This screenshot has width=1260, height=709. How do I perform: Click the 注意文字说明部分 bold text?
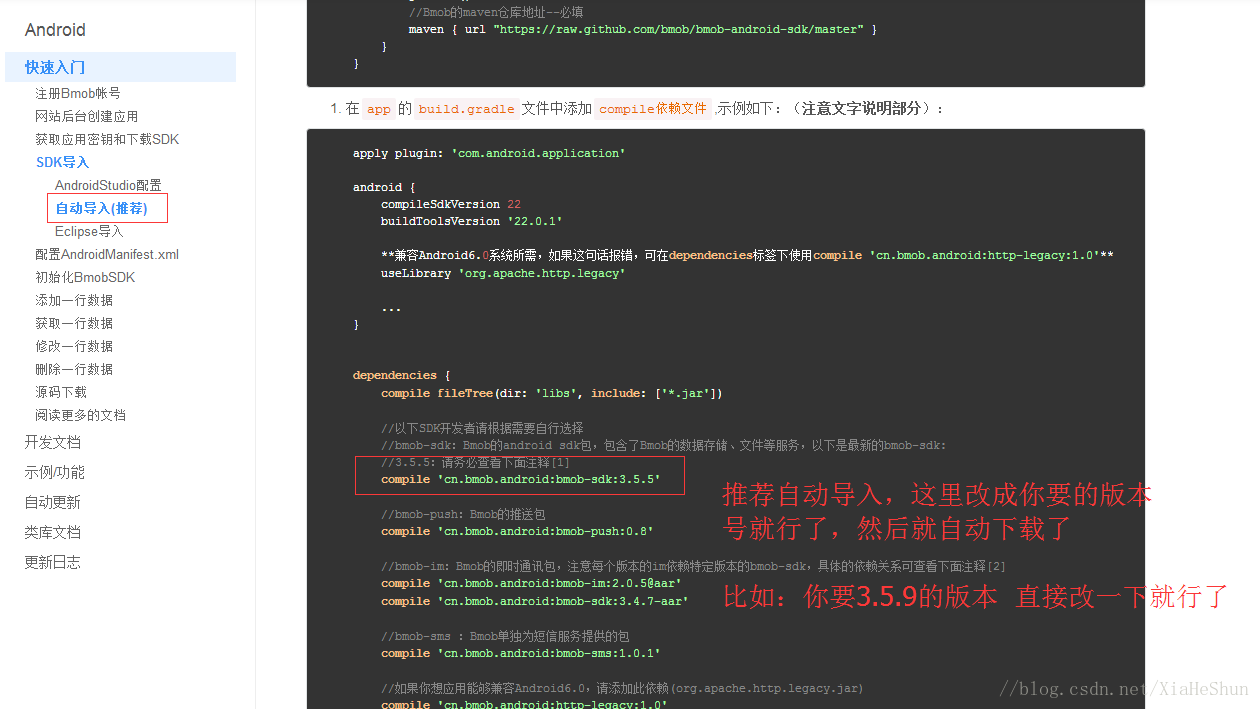(862, 108)
